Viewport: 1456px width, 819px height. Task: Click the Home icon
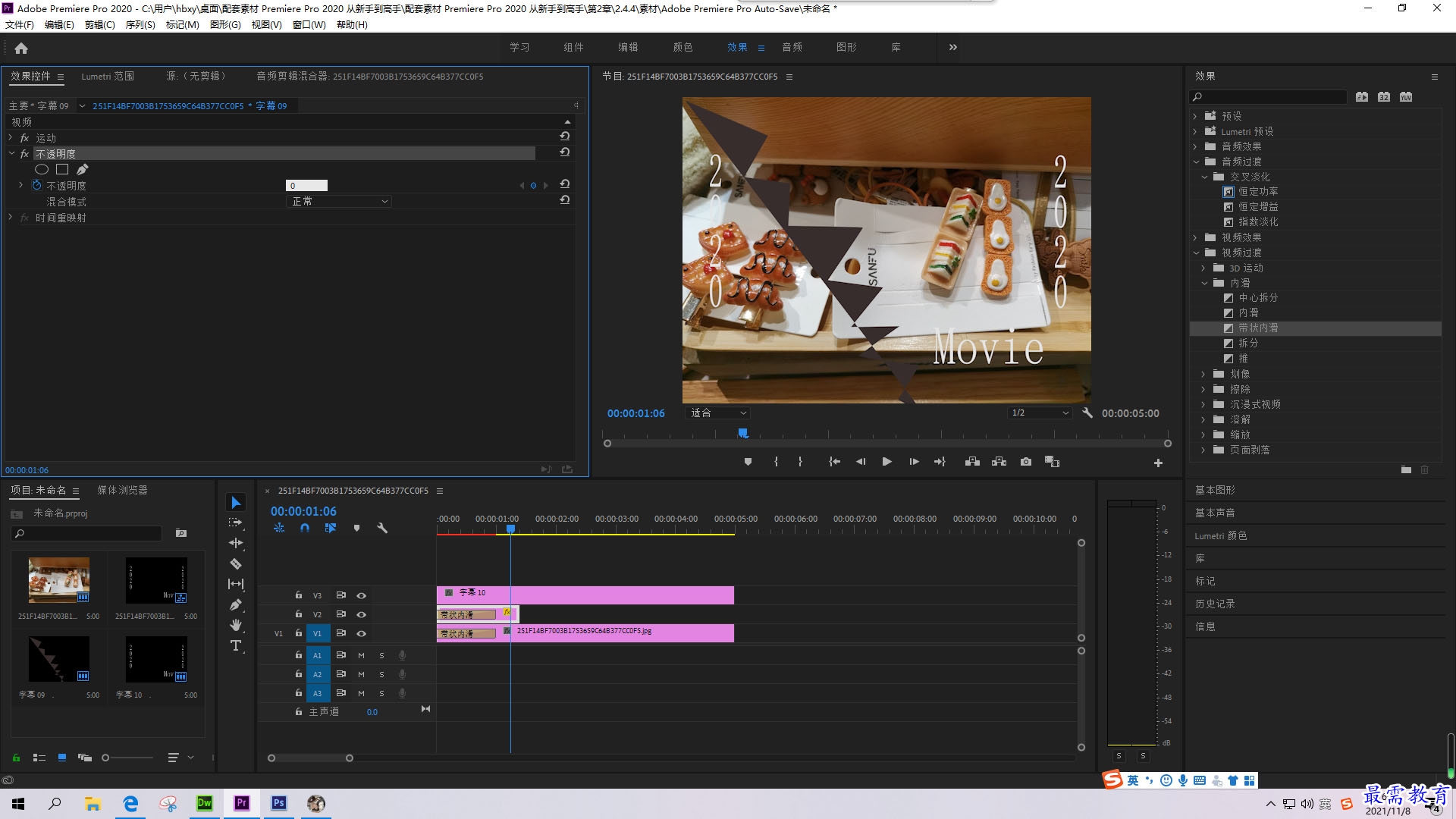point(21,48)
